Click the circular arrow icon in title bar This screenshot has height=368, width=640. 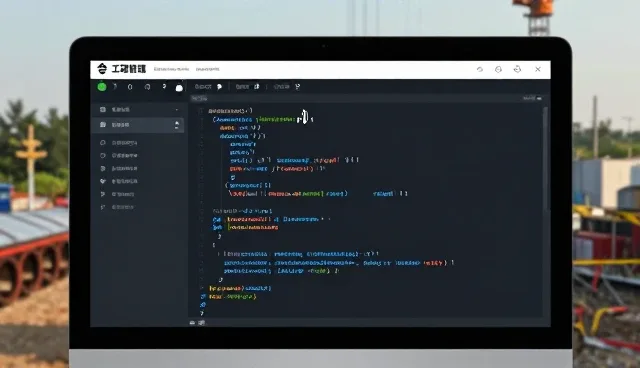point(480,69)
